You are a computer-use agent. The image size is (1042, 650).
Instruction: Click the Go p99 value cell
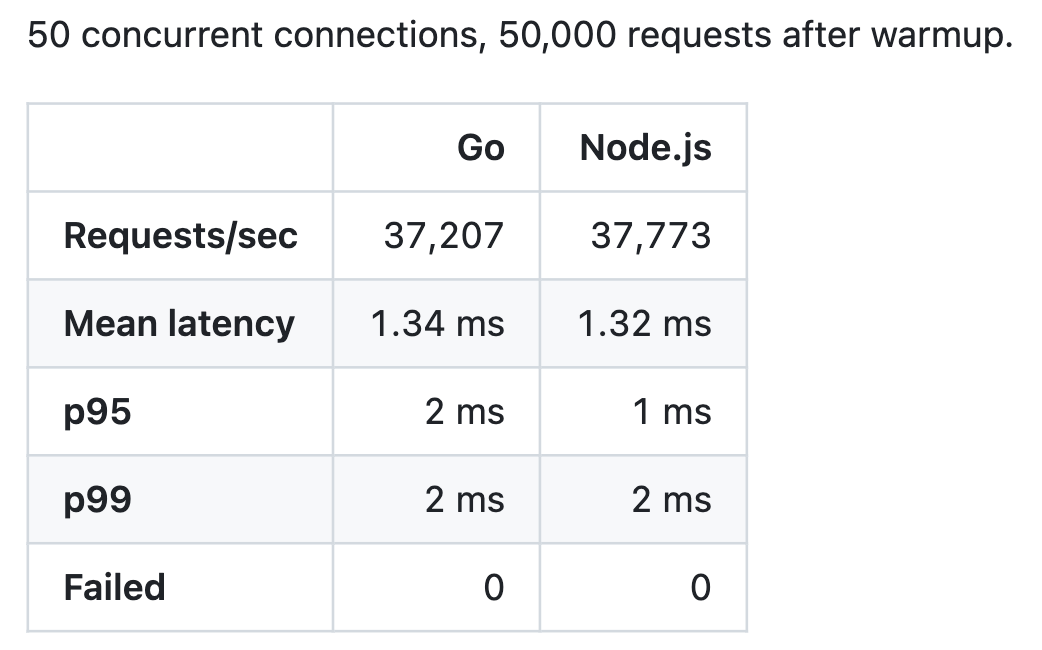click(x=437, y=500)
